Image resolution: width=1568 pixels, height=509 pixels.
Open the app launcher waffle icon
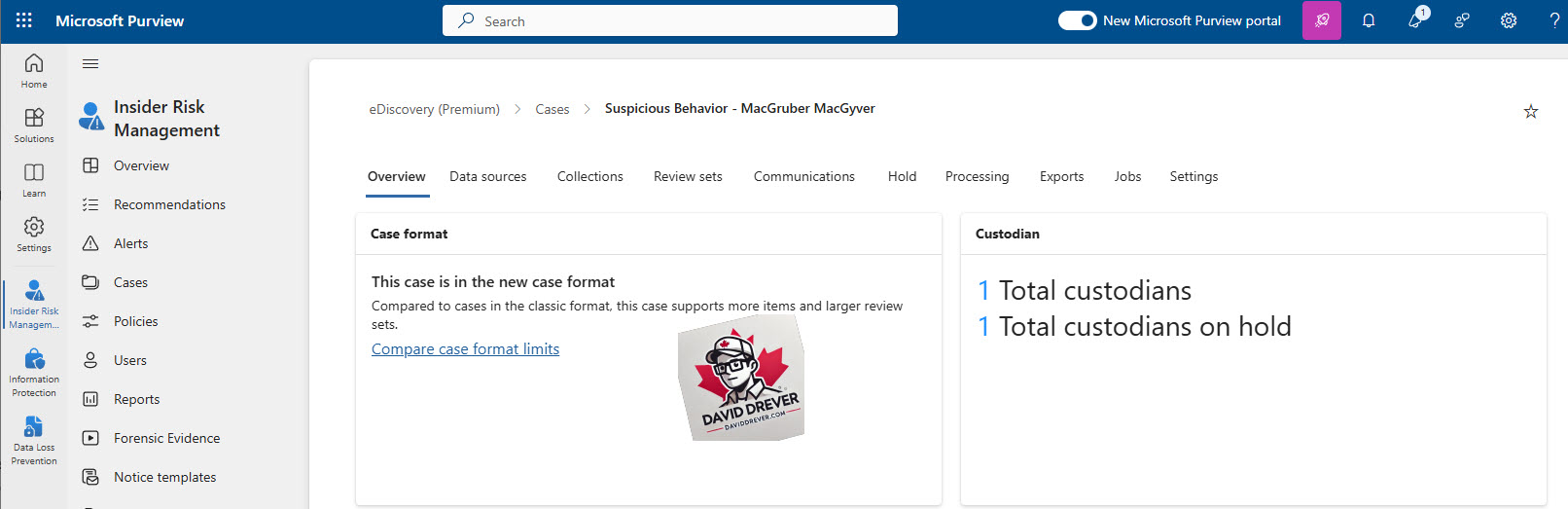coord(24,20)
